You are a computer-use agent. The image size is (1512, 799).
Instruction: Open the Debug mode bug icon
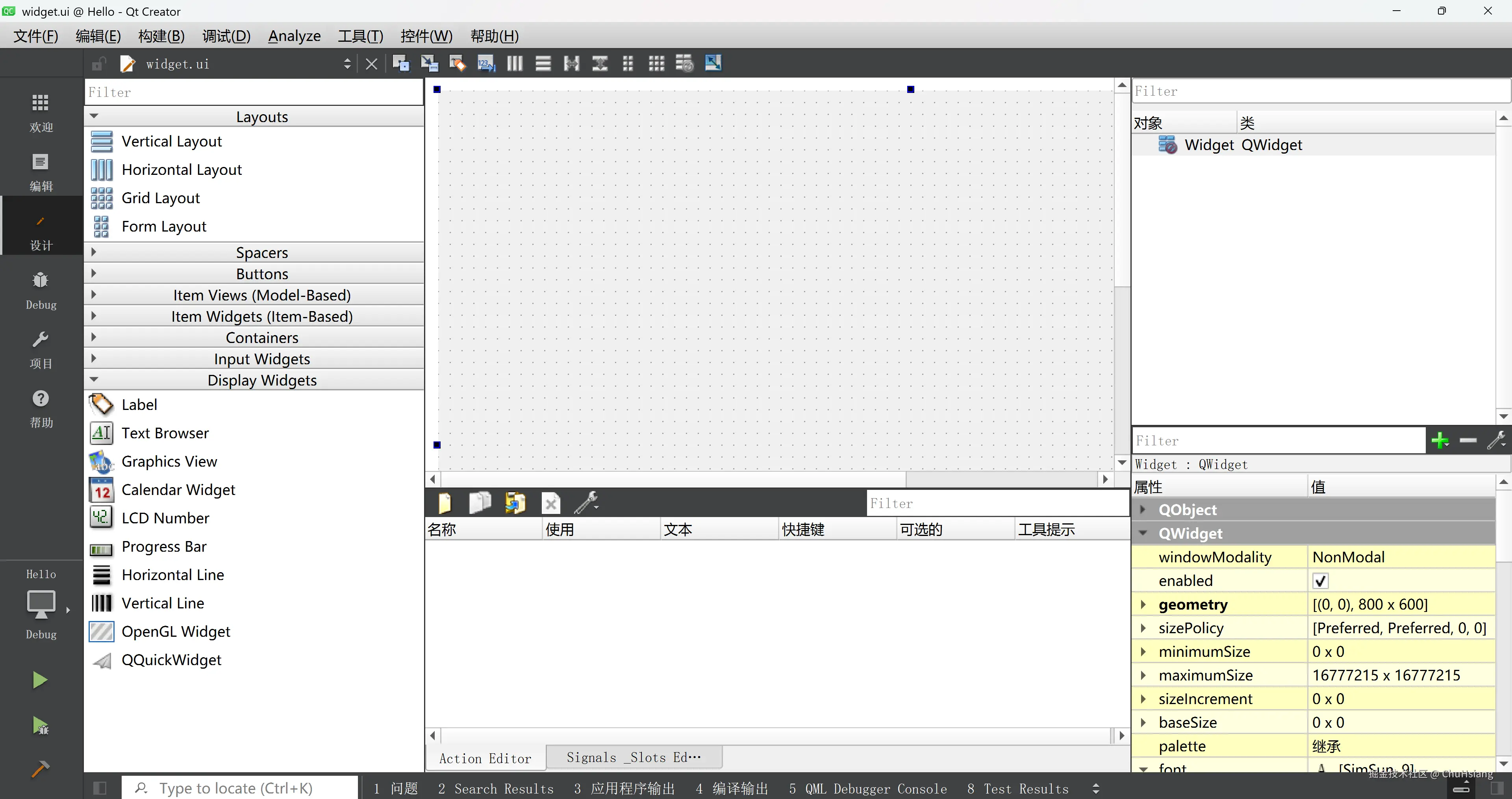coord(41,281)
